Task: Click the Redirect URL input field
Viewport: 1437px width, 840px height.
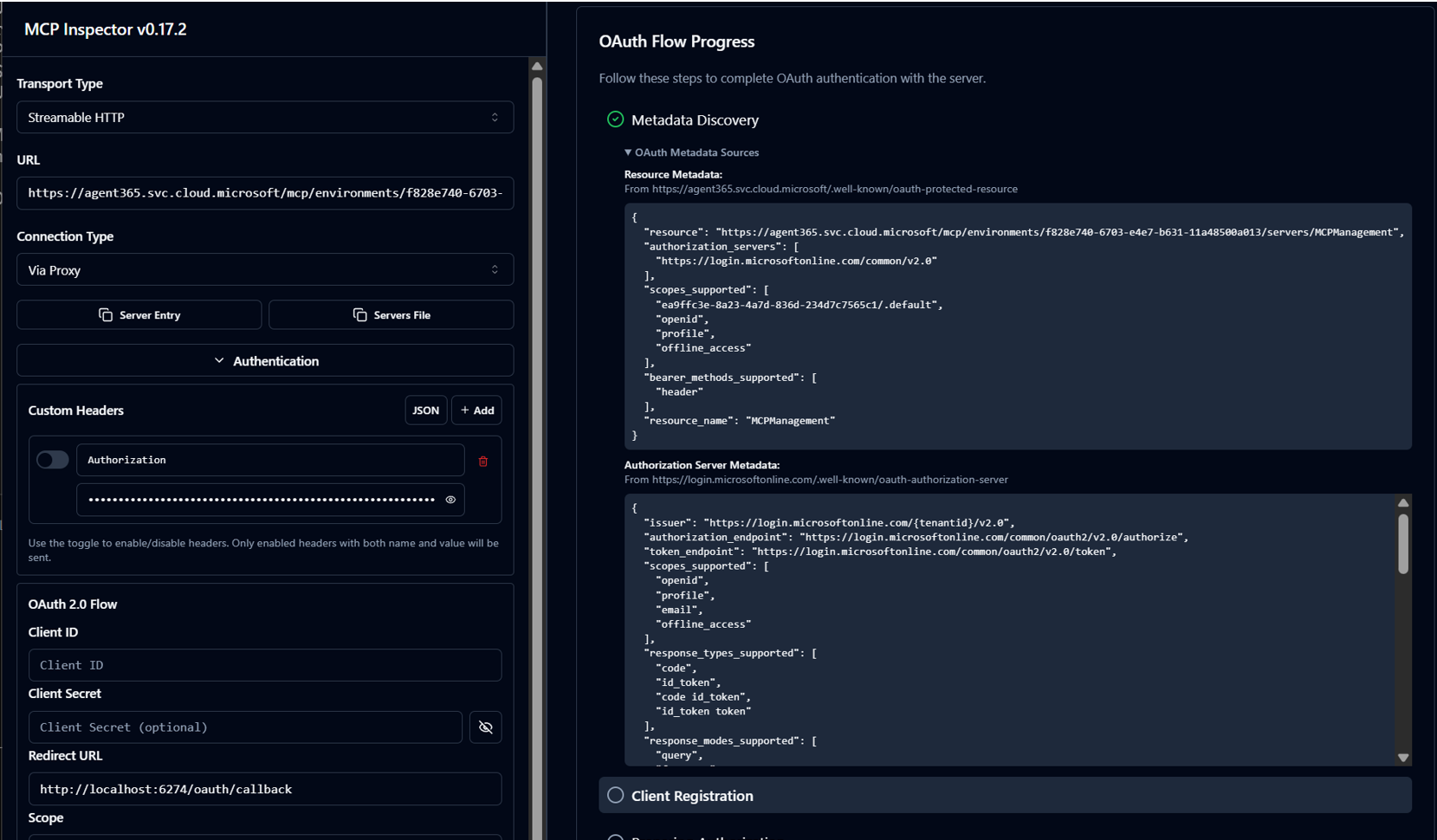Action: click(264, 789)
